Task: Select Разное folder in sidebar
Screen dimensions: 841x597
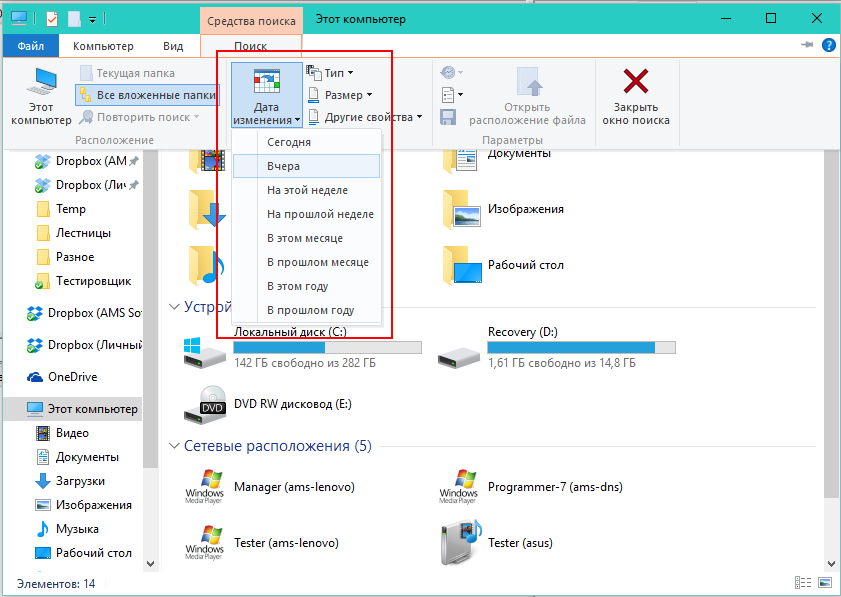Action: 65,257
